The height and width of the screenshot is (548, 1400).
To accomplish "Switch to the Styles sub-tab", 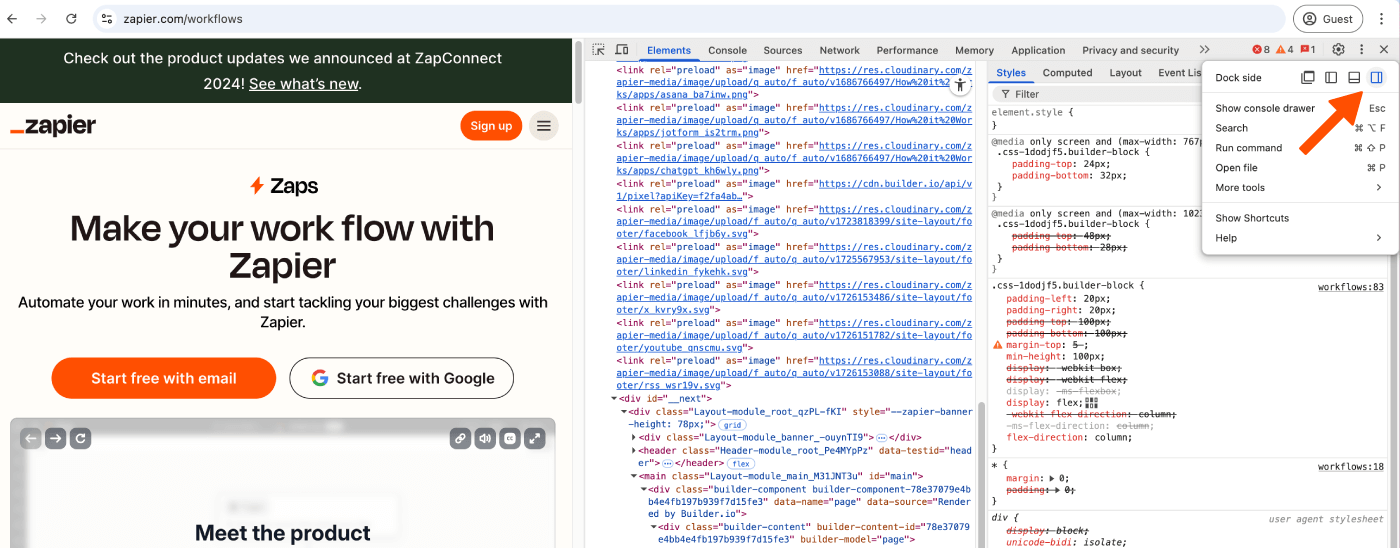I will (1011, 73).
